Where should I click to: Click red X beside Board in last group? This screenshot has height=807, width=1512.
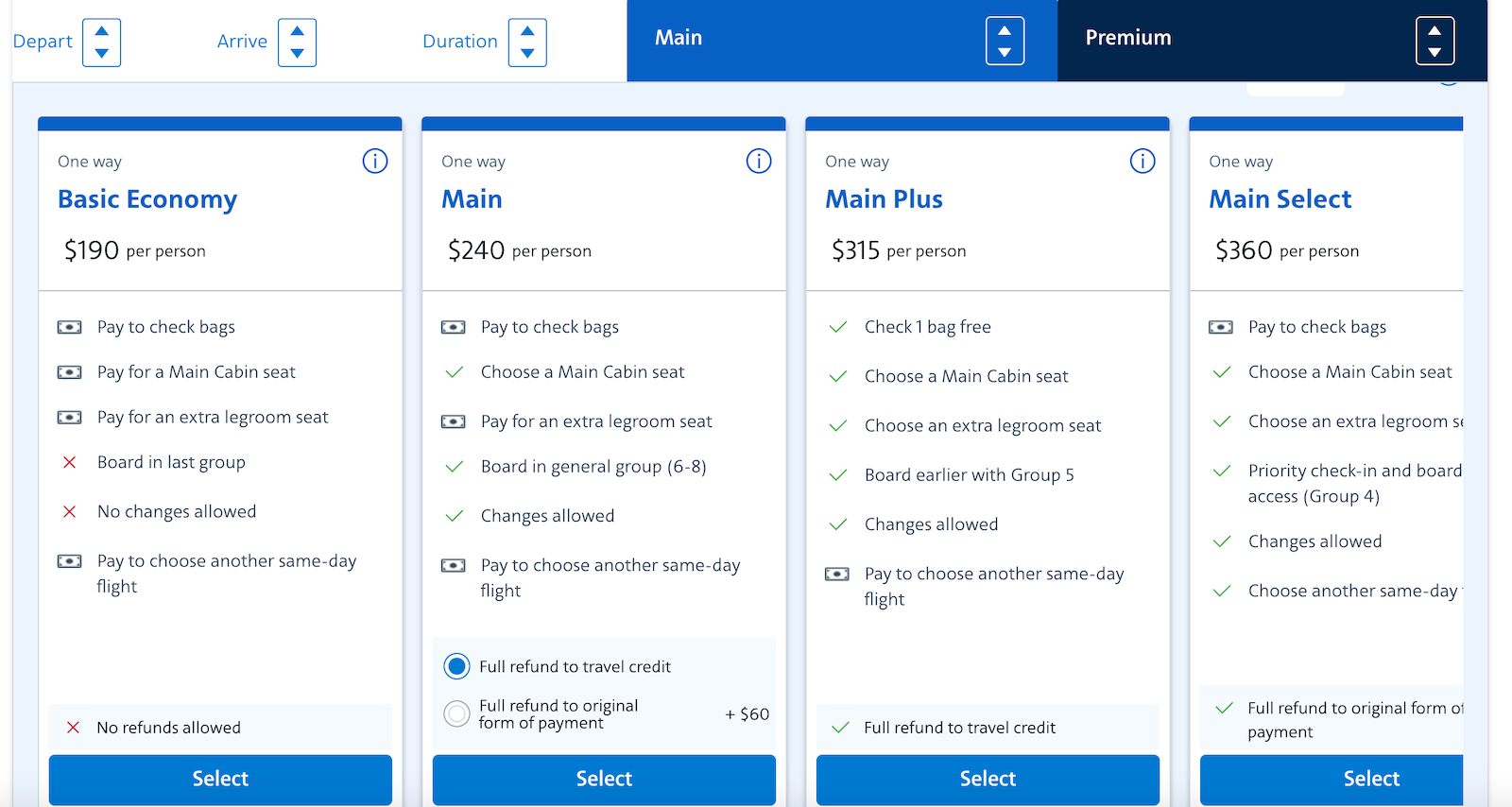(x=69, y=462)
